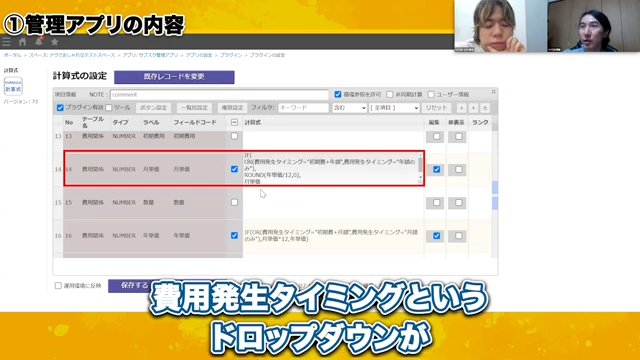Click the expand icon in the panel corner
640x360 pixels.
click(493, 92)
